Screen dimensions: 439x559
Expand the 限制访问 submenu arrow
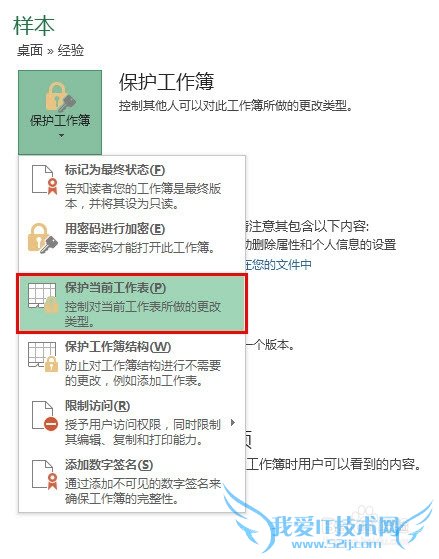tap(233, 422)
